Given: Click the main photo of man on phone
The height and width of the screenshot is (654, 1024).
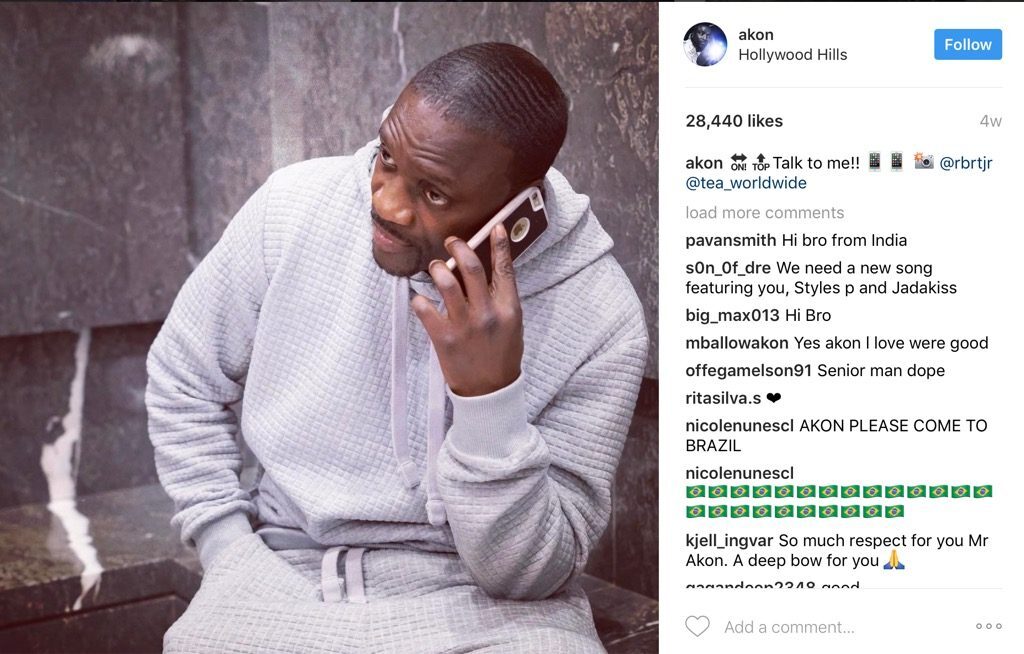Looking at the screenshot, I should (x=329, y=327).
